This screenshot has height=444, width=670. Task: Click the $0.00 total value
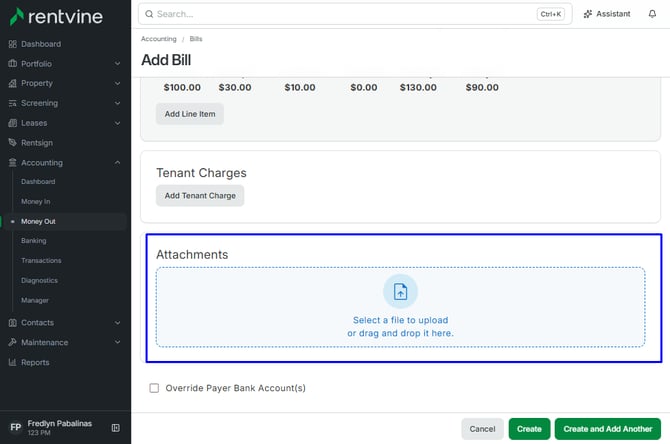(x=364, y=88)
